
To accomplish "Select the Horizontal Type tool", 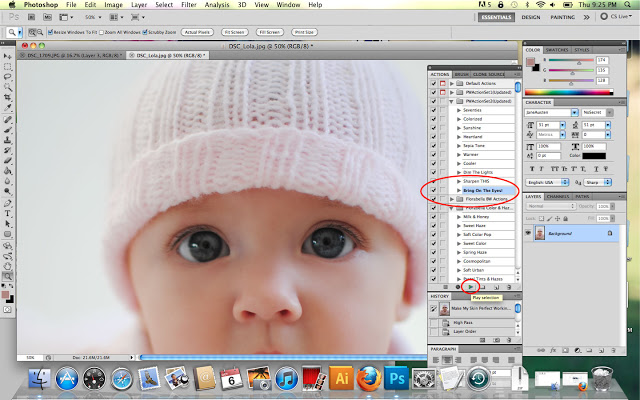I will coord(7,213).
